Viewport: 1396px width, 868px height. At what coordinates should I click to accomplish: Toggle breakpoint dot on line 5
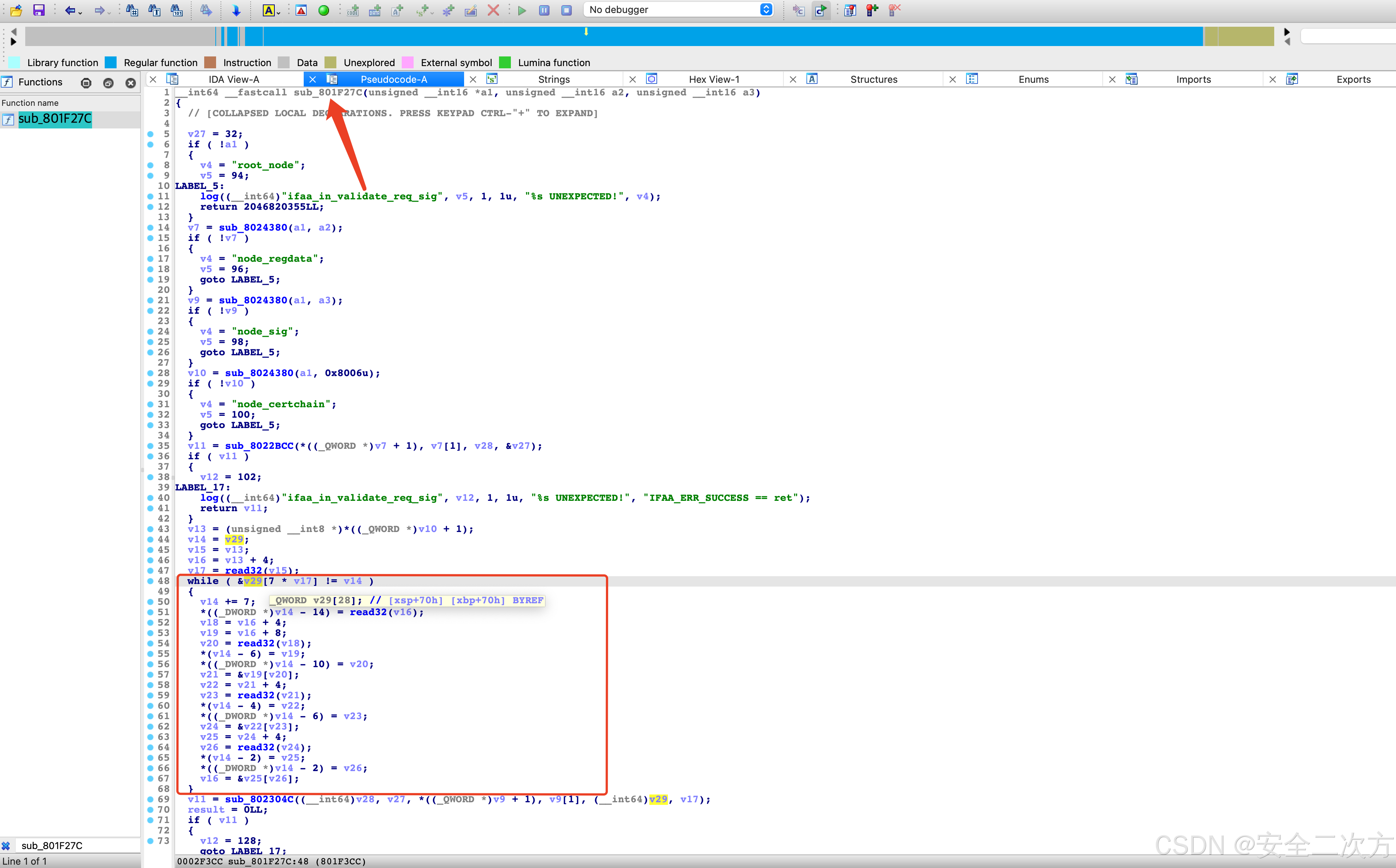pyautogui.click(x=150, y=134)
